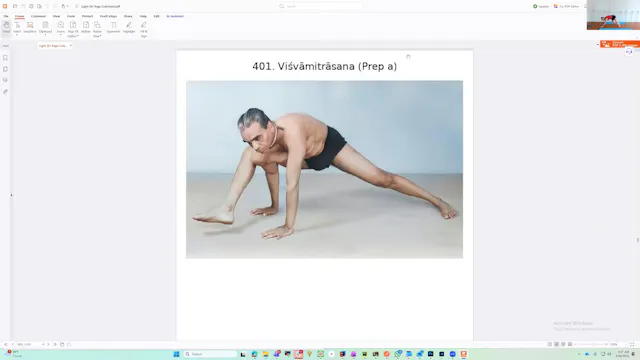Viewport: 640px width, 360px height.
Task: Click the orange Convert PDF banner button
Action: pyautogui.click(x=620, y=44)
